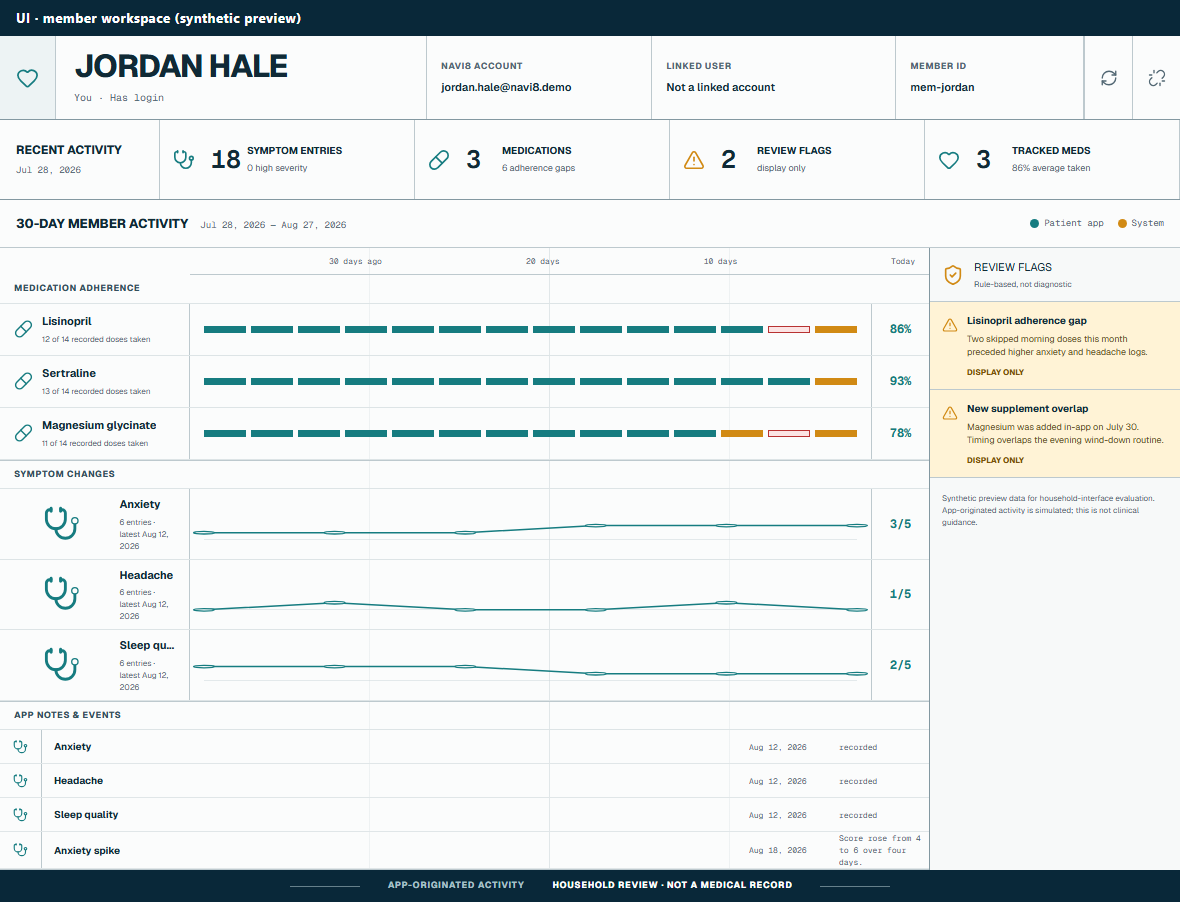The height and width of the screenshot is (902, 1180).
Task: Select the Symptom Entries stat card
Action: pyautogui.click(x=287, y=159)
